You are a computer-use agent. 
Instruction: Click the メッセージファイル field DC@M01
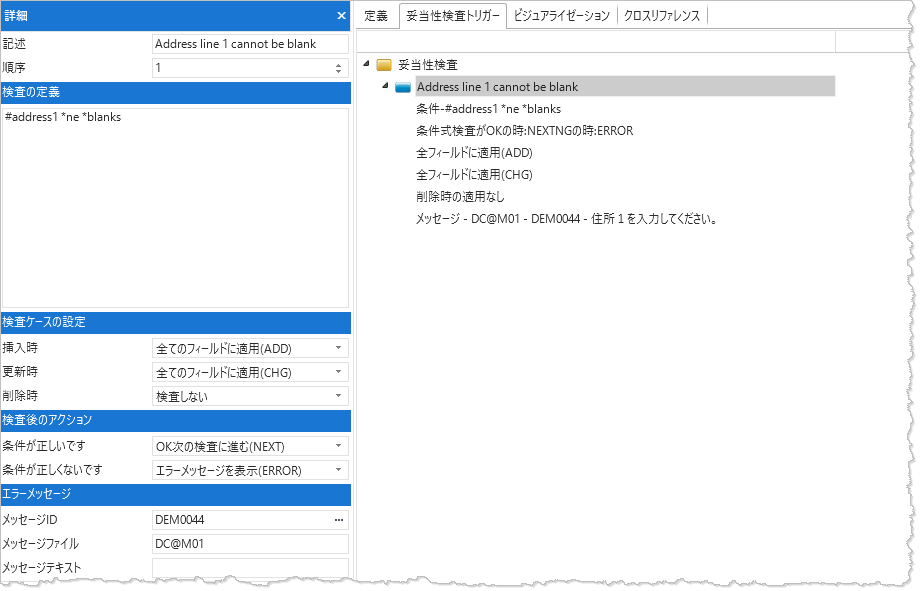tap(250, 544)
